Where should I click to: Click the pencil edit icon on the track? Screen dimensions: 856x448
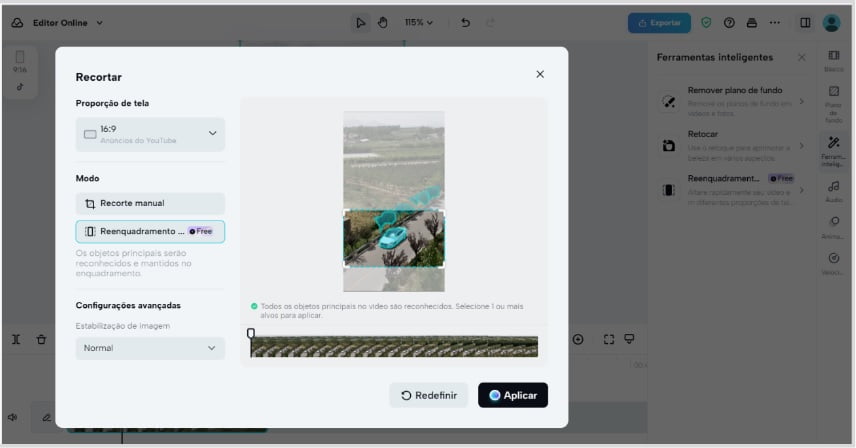pos(46,417)
